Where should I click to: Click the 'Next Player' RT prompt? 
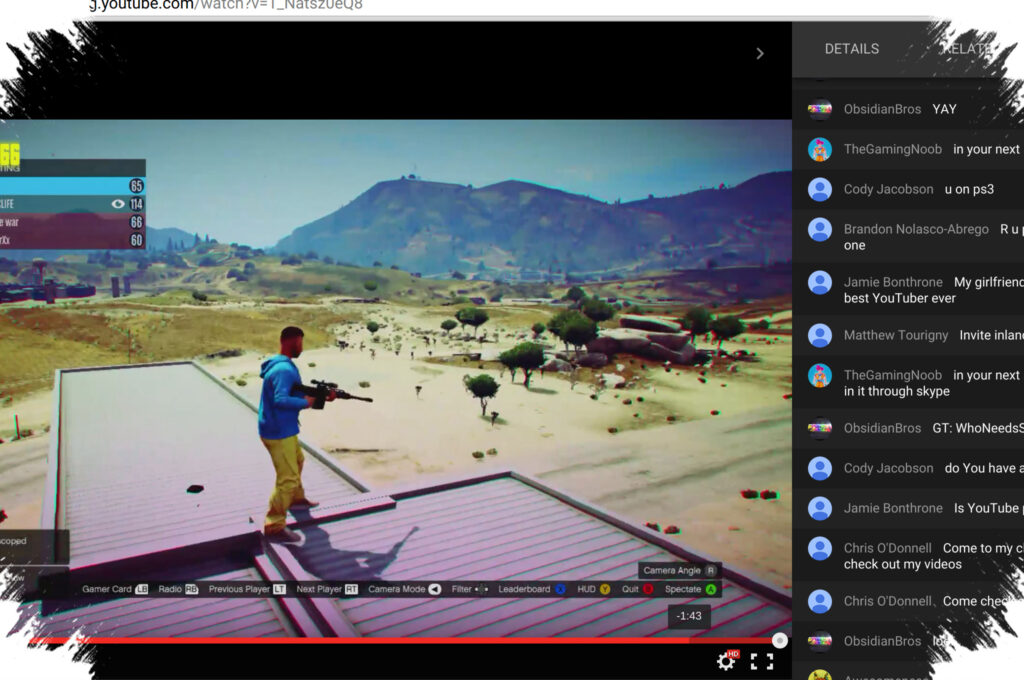[x=327, y=589]
